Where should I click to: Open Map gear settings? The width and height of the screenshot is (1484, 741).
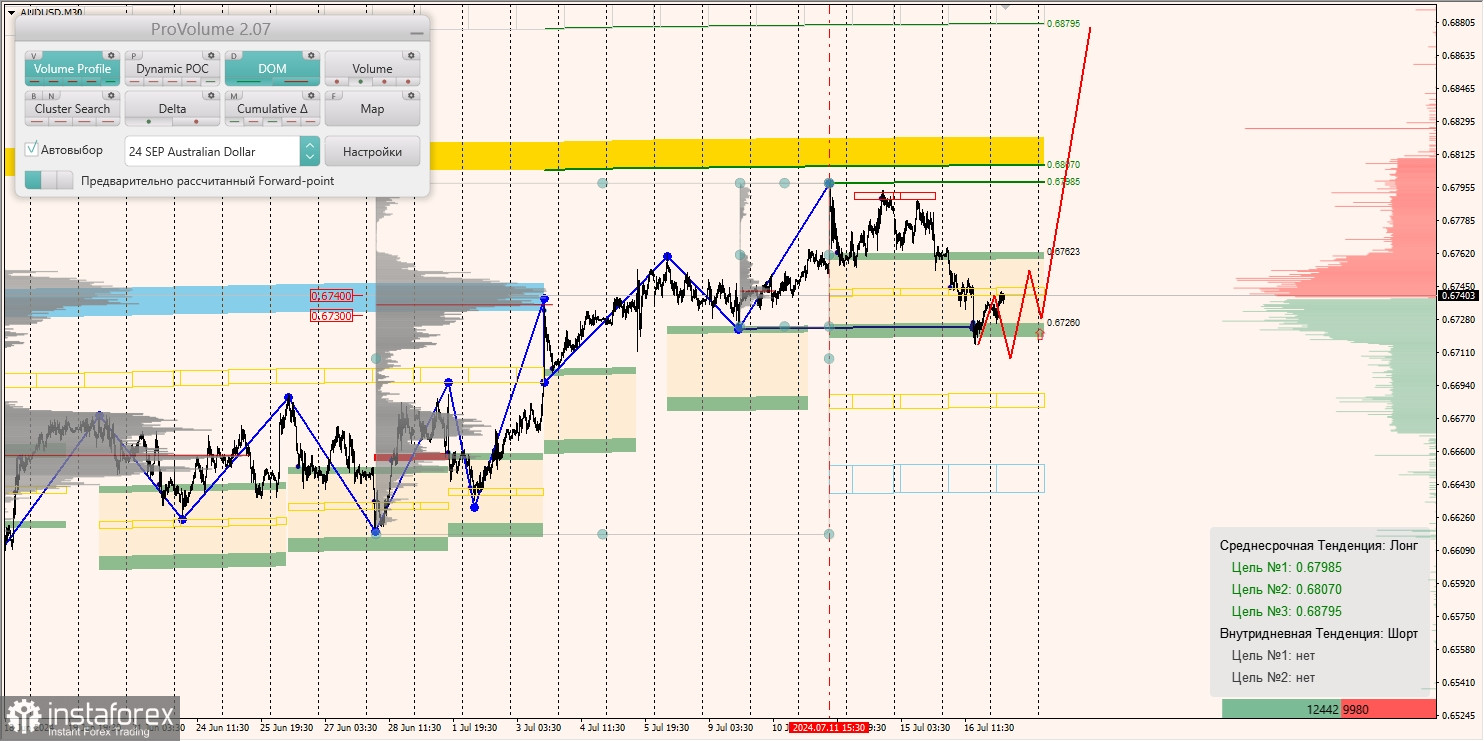click(411, 95)
